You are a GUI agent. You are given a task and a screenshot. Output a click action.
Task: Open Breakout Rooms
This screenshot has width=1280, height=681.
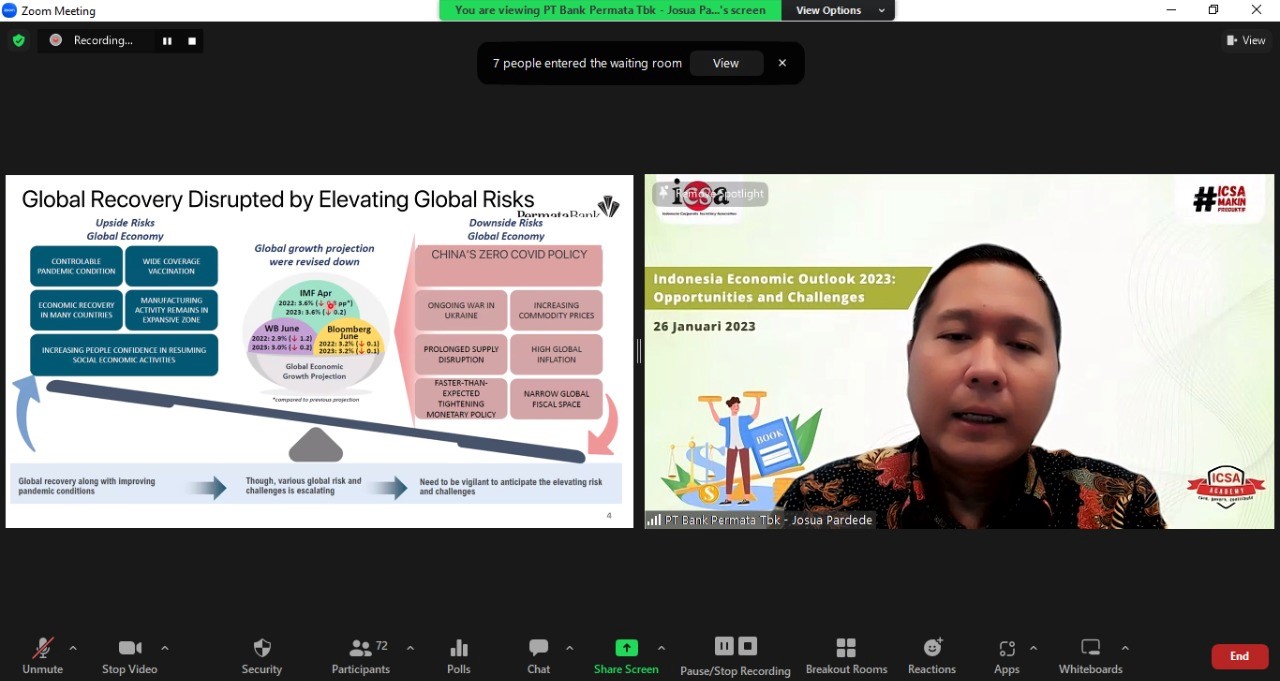(x=846, y=655)
